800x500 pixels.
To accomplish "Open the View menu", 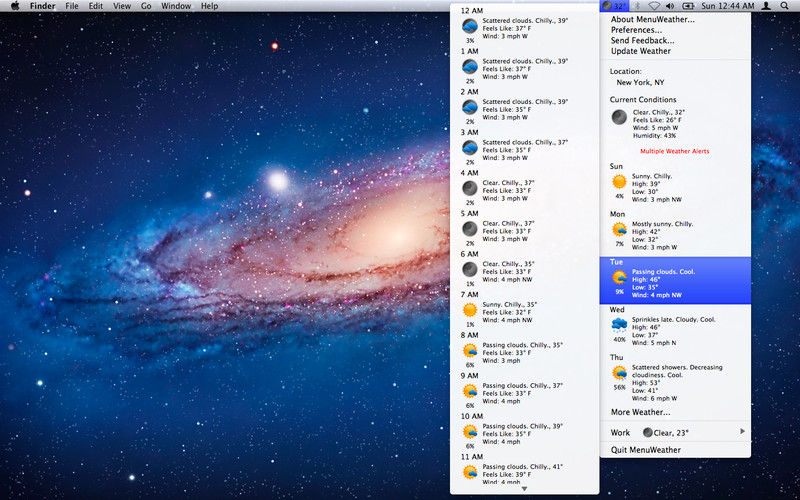I will (x=122, y=6).
